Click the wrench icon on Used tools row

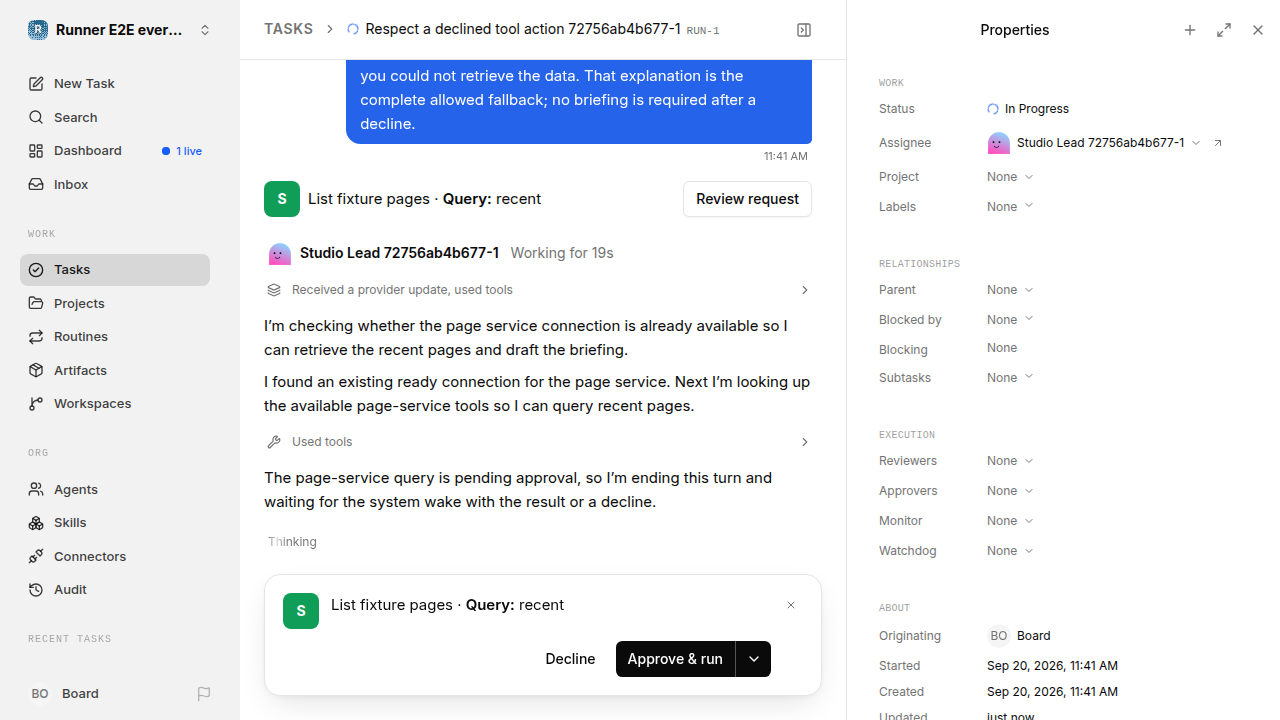click(274, 442)
